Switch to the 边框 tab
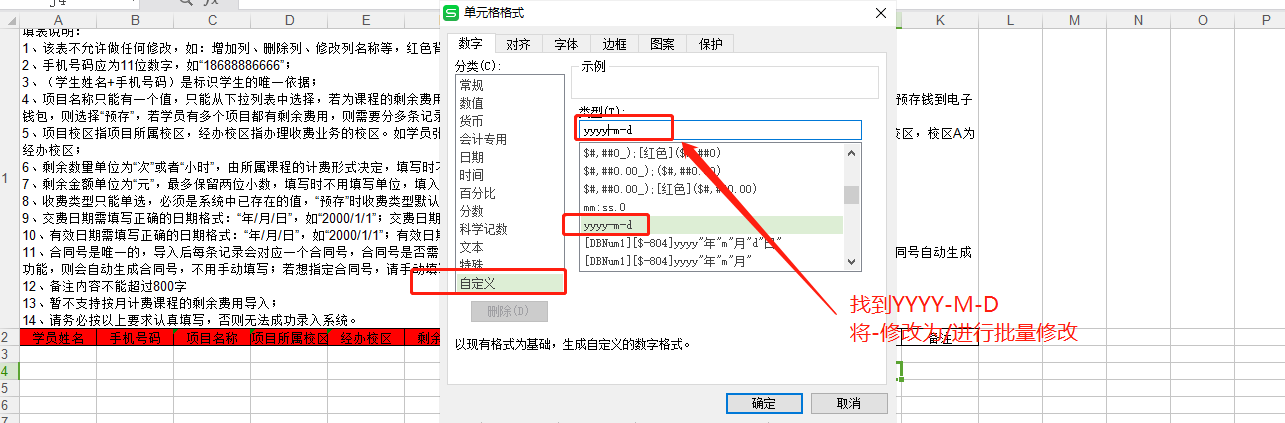Screen dimensions: 1285x423 [x=614, y=44]
